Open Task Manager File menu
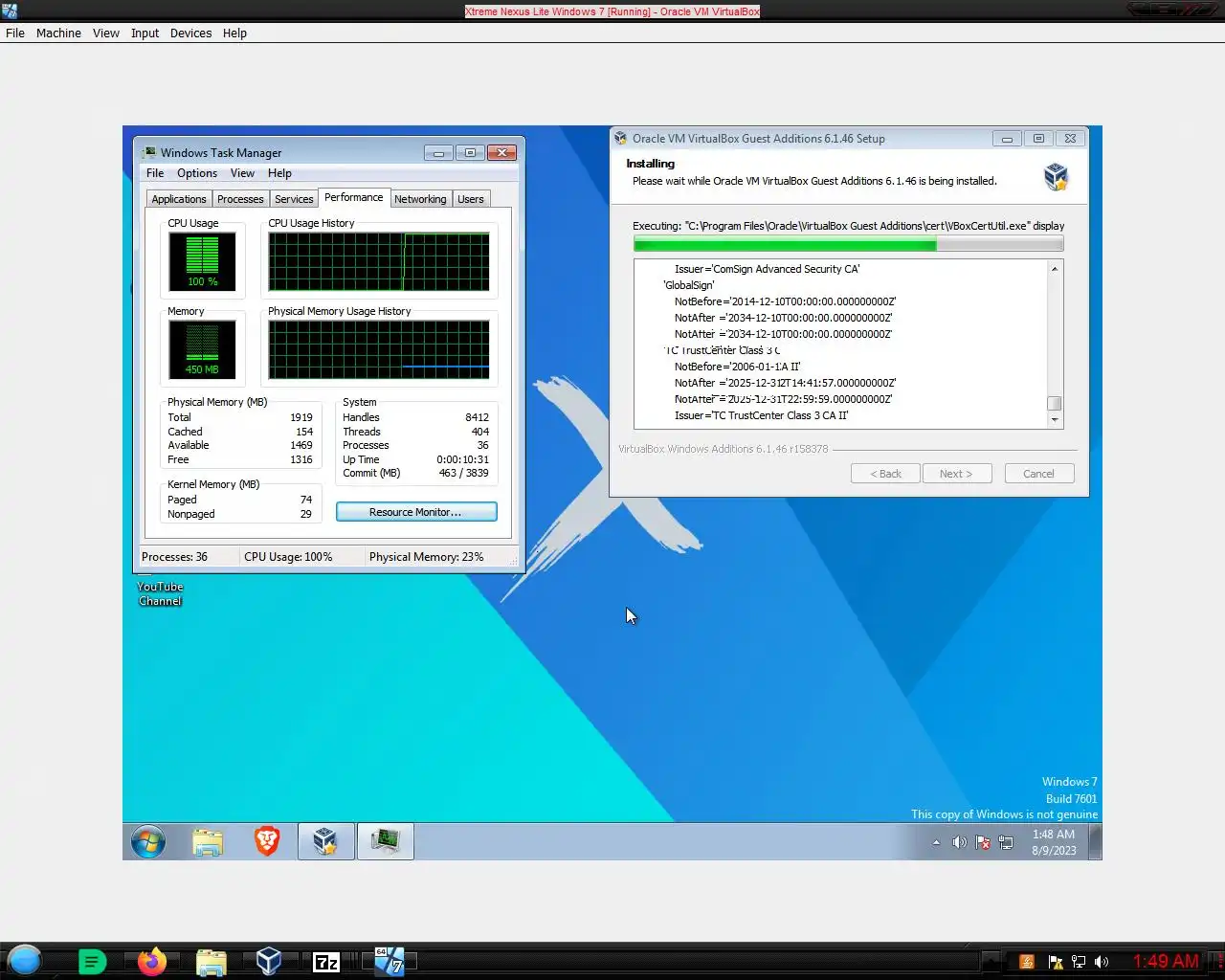This screenshot has height=980, width=1225. pos(155,173)
